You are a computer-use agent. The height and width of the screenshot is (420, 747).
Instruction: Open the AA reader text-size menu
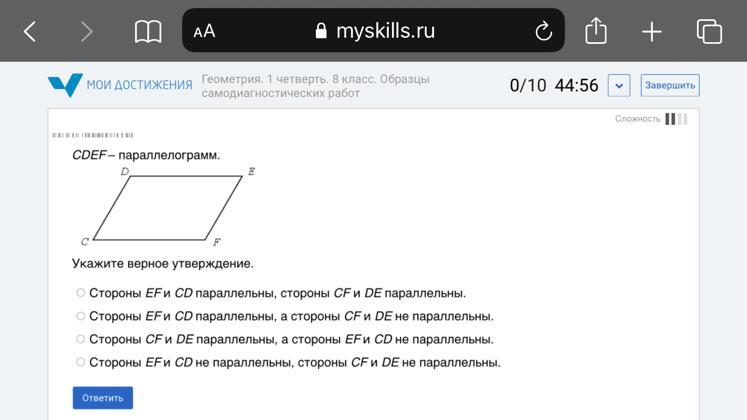click(204, 31)
